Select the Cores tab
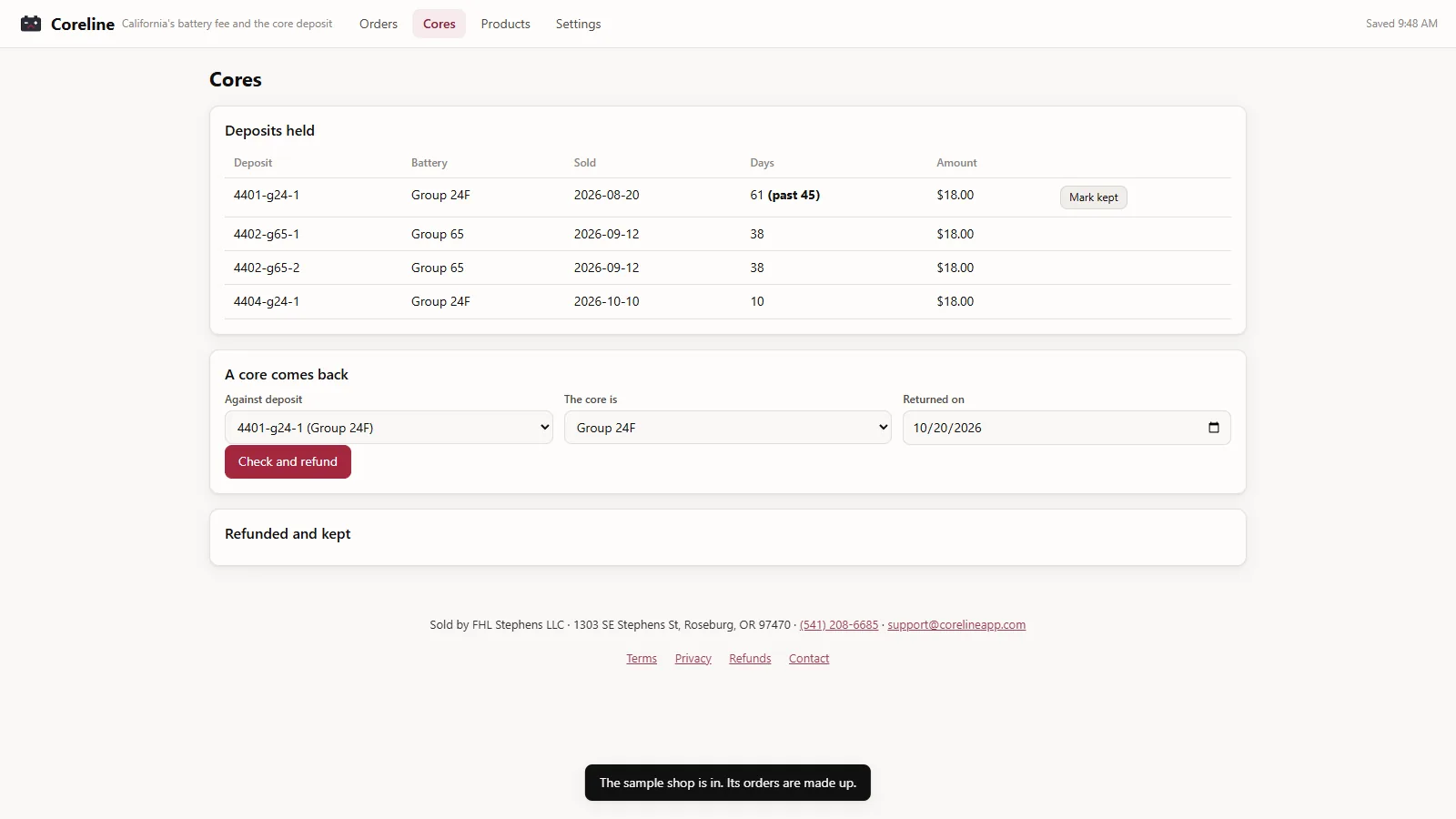The width and height of the screenshot is (1456, 819). pos(440,24)
